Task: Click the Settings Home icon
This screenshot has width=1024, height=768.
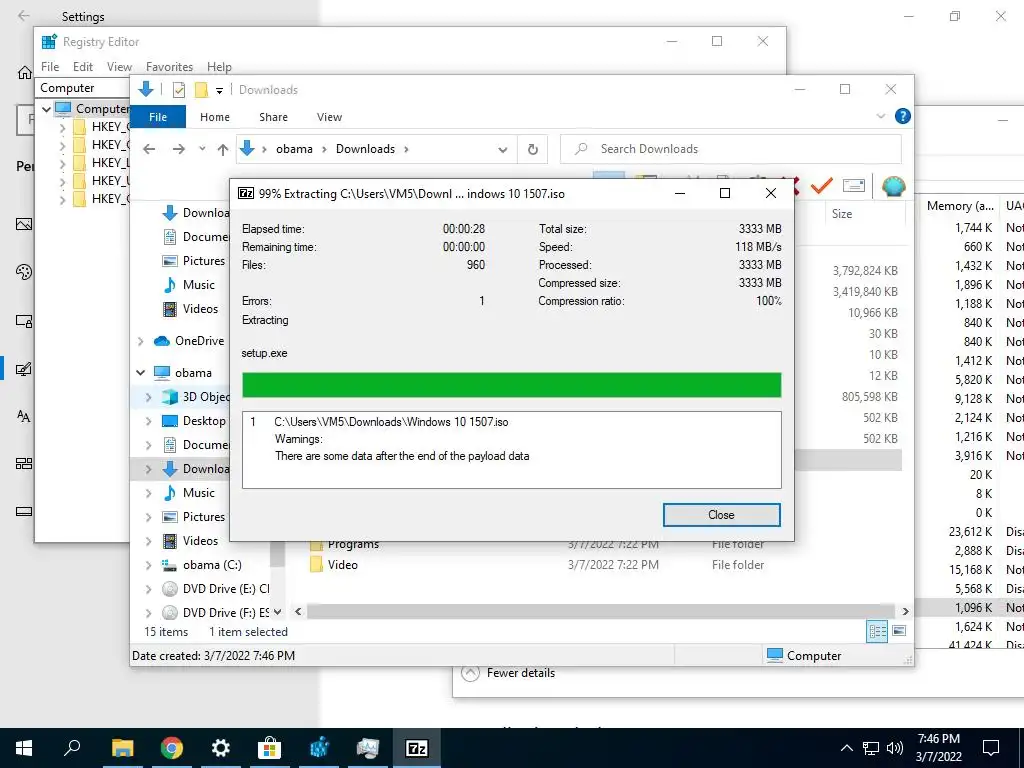Action: pyautogui.click(x=24, y=72)
